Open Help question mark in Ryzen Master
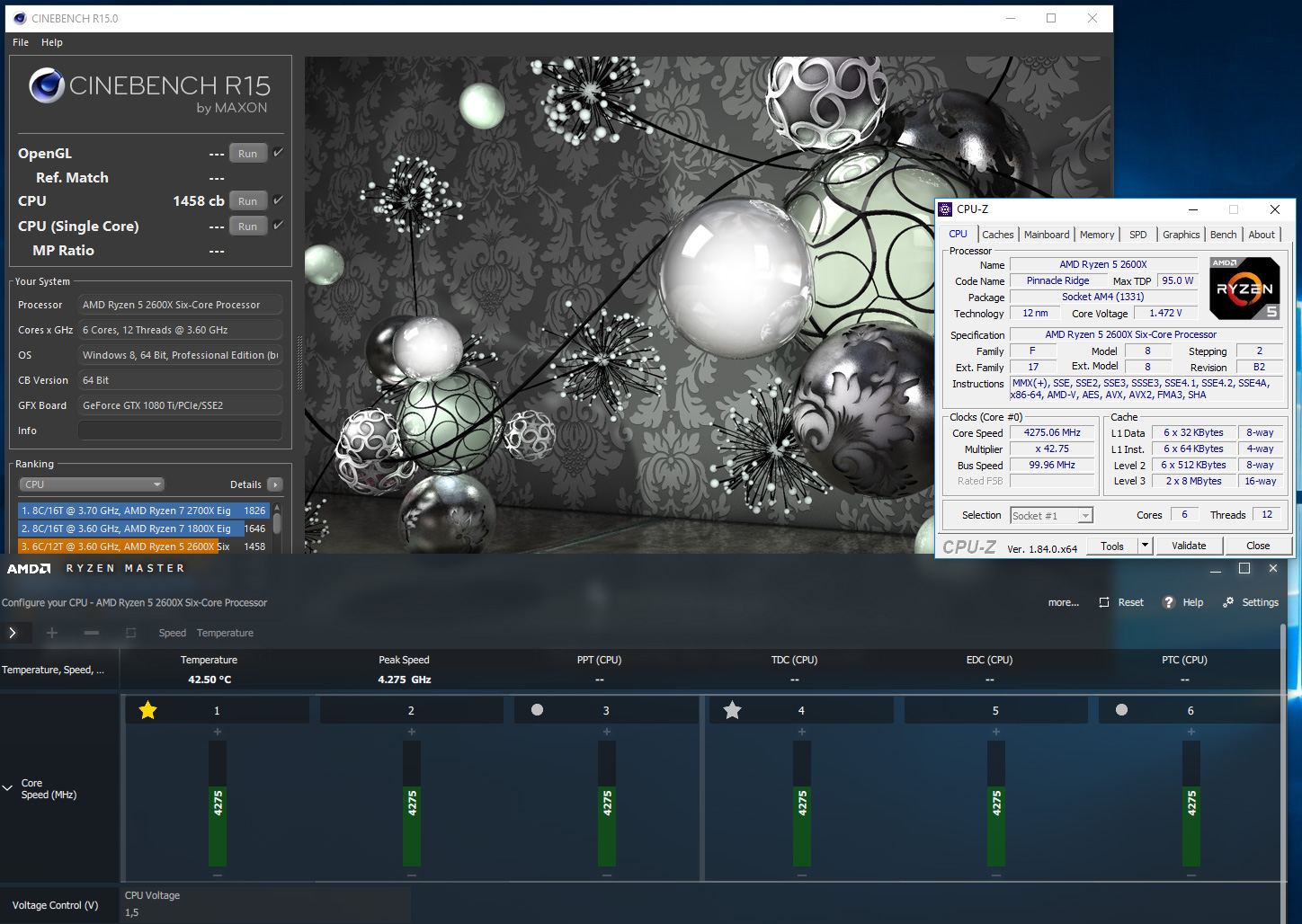1302x924 pixels. coord(1168,602)
